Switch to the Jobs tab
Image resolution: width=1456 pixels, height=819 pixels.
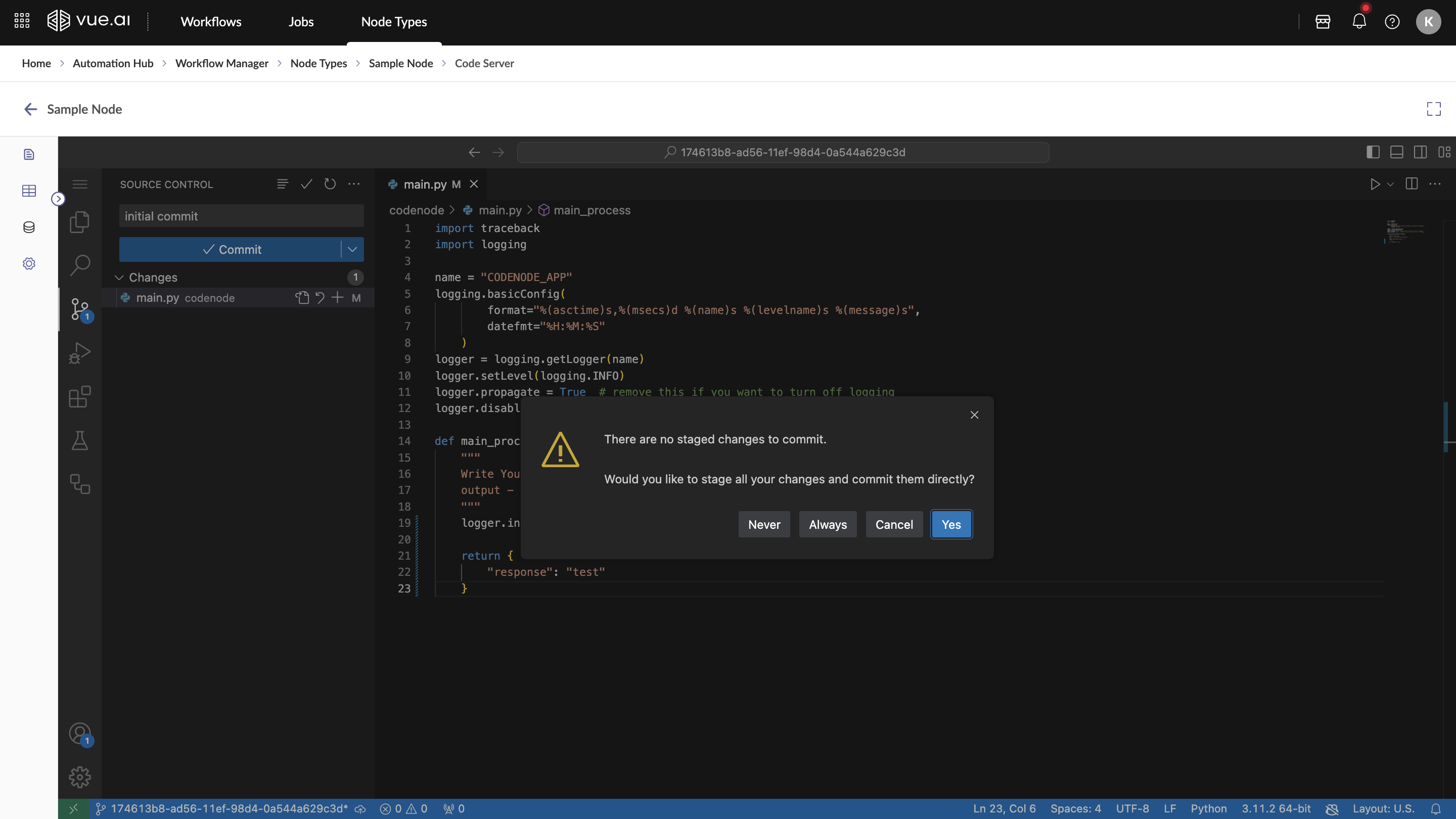[301, 21]
